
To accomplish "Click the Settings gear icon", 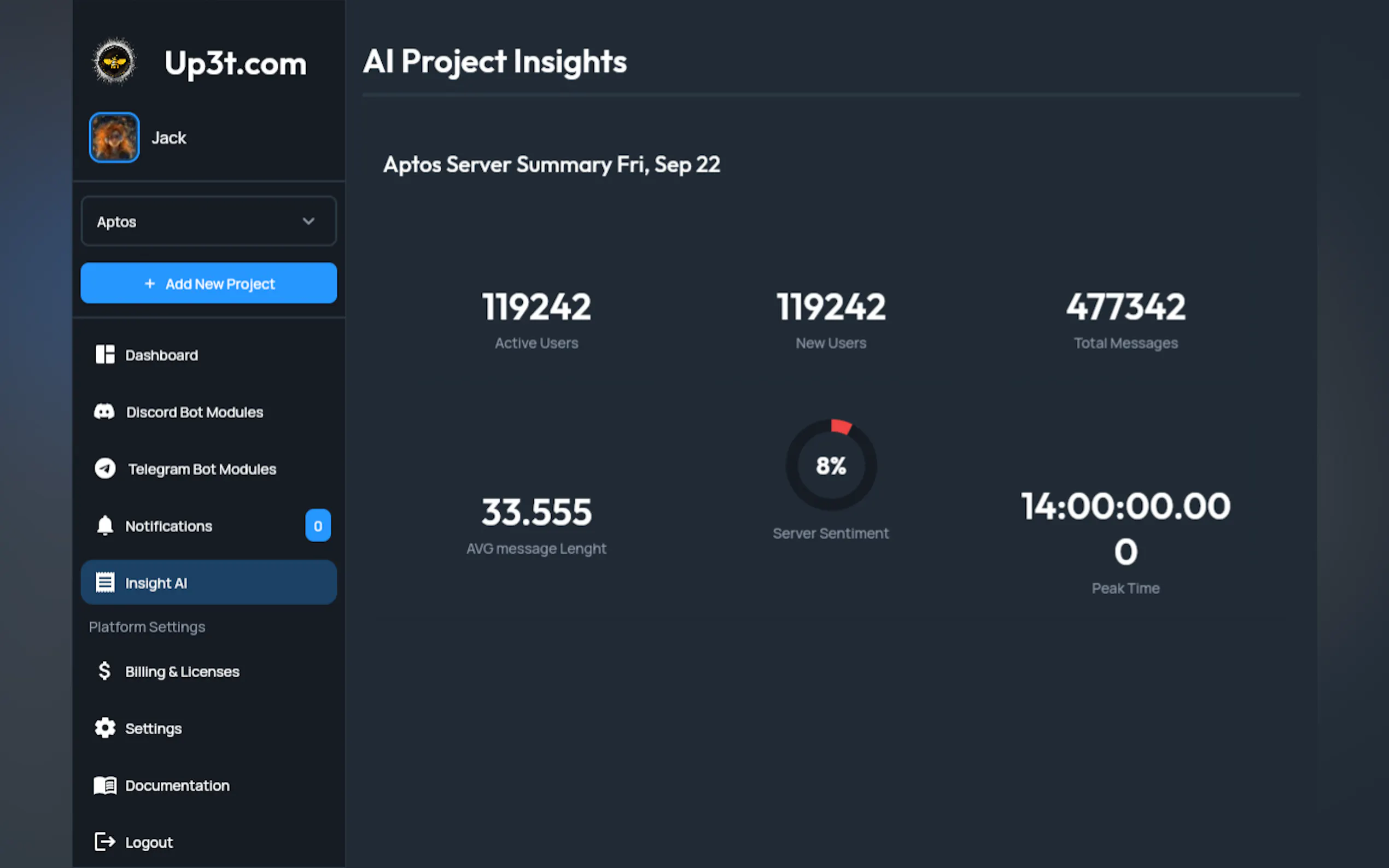I will click(x=104, y=728).
